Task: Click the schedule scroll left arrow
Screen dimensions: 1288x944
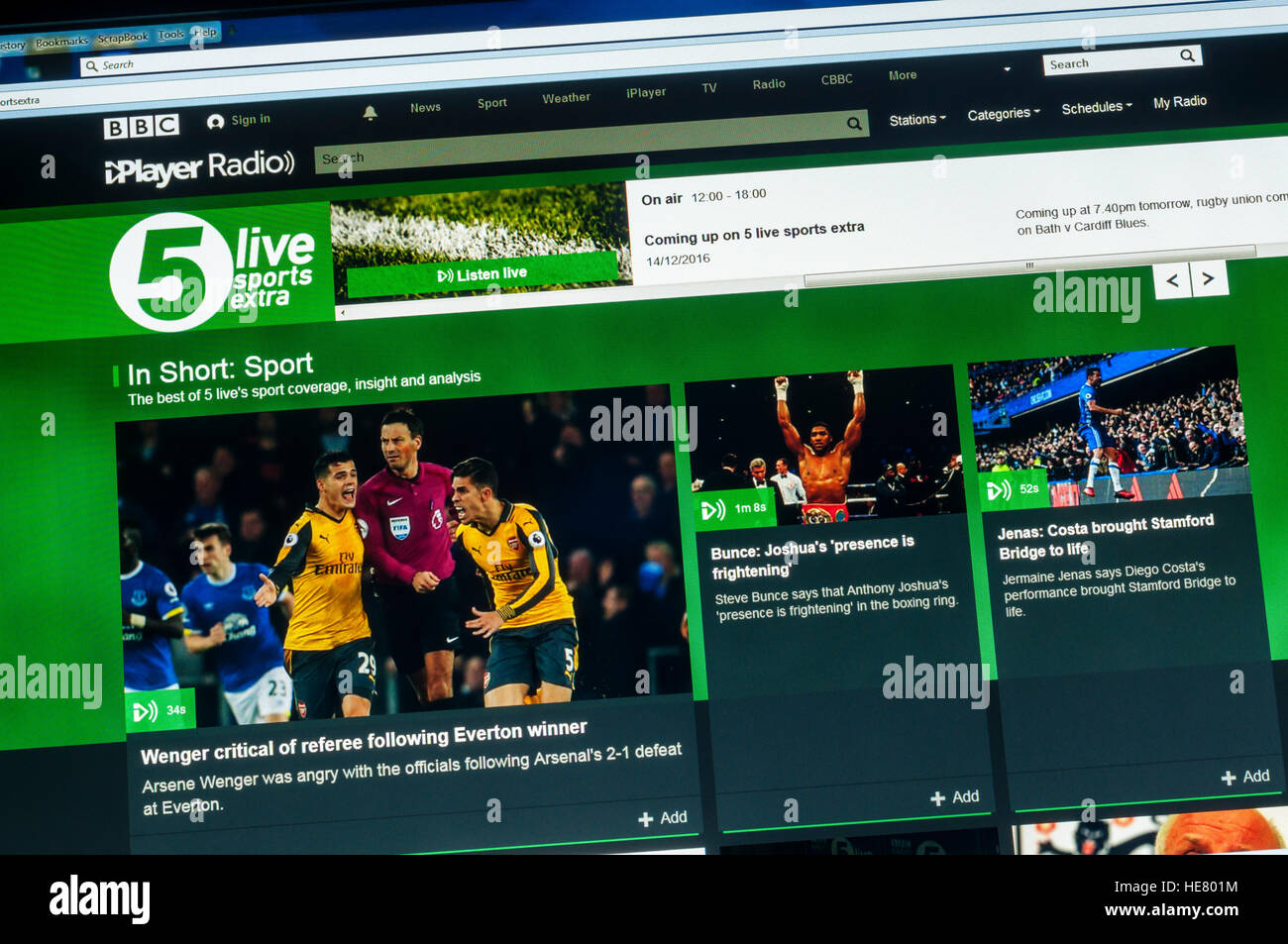Action: [342, 313]
